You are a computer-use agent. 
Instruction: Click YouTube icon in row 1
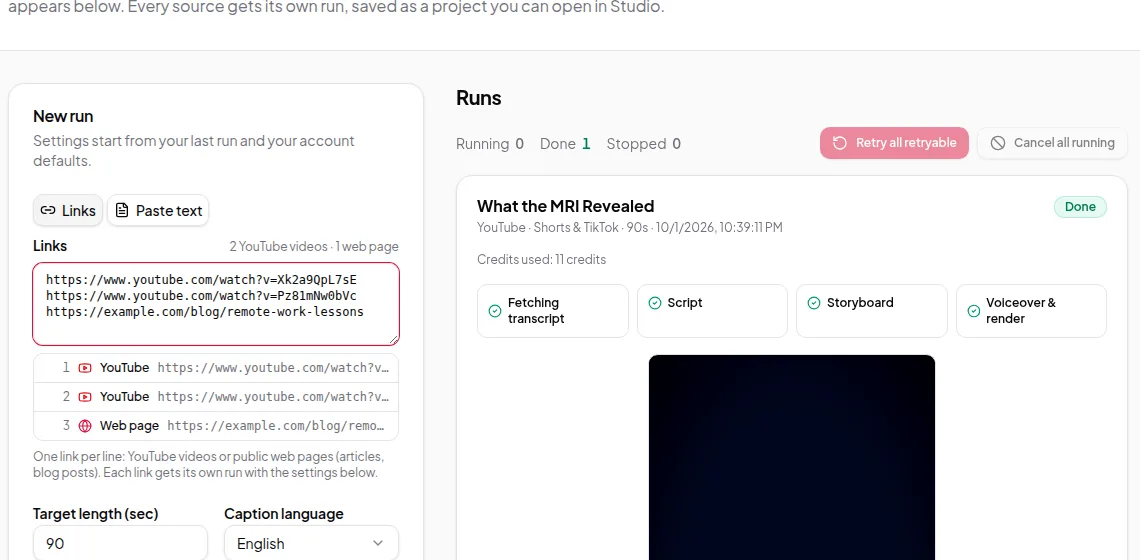pos(85,368)
